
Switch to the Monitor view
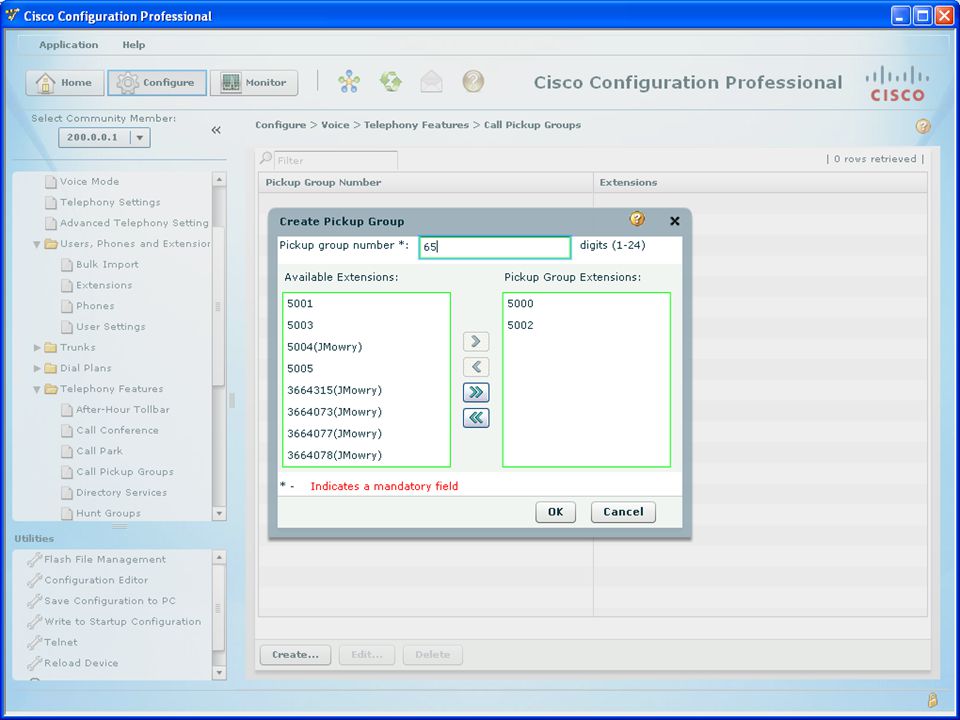point(254,83)
